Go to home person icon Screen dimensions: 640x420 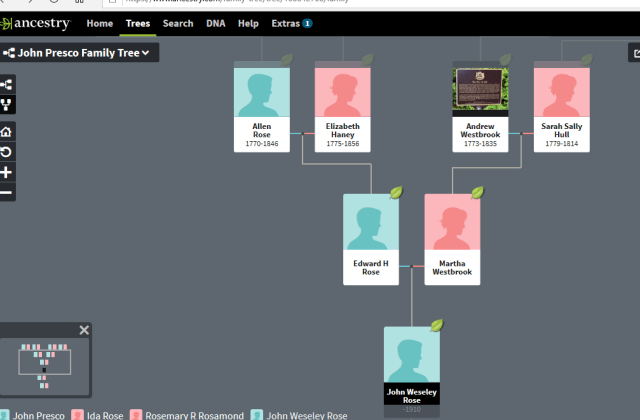[x=7, y=132]
